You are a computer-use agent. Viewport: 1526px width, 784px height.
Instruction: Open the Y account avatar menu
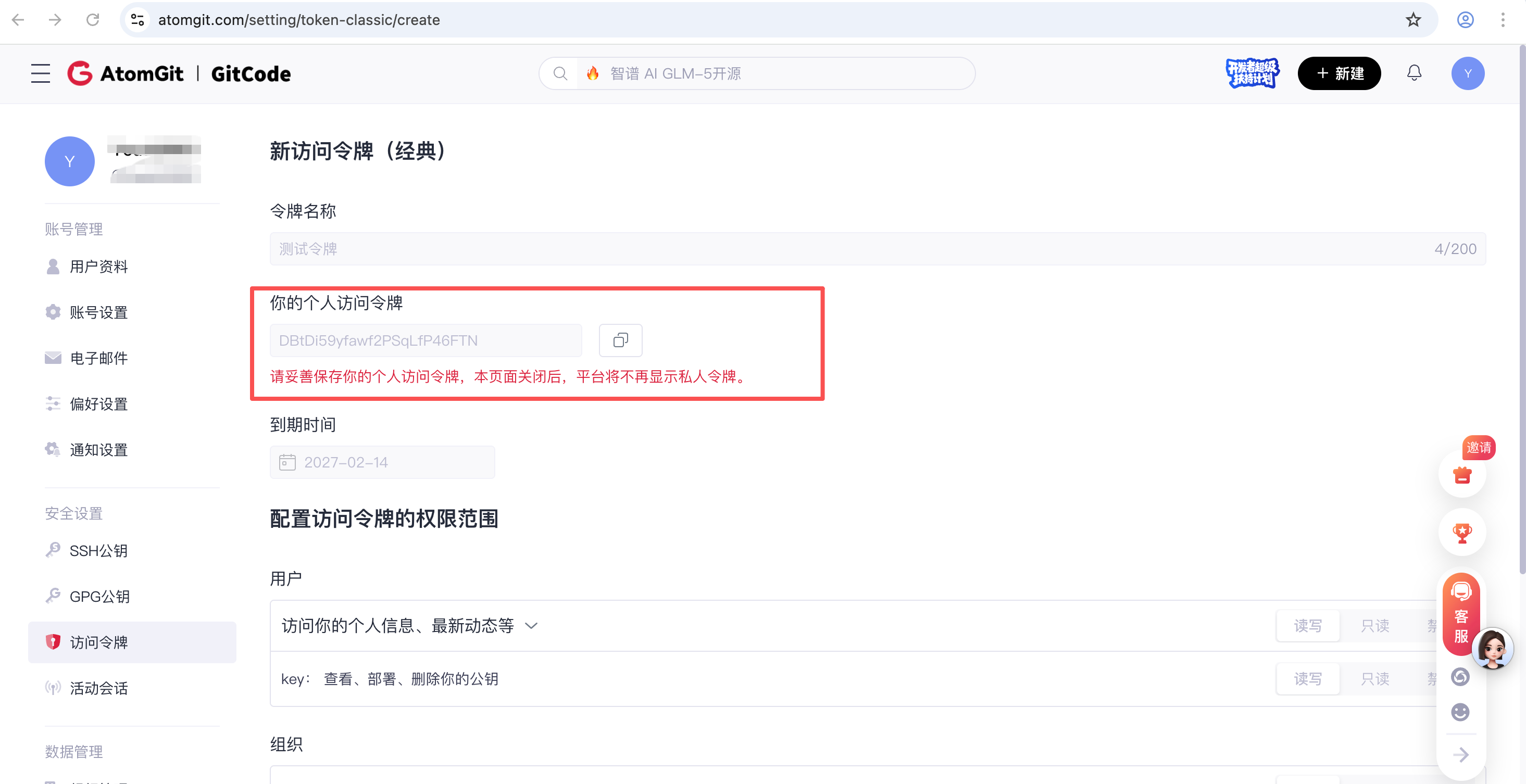pos(1467,73)
